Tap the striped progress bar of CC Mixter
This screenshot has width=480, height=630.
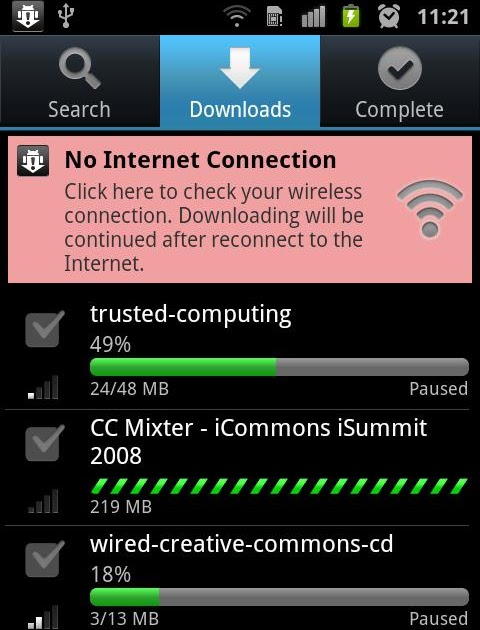[279, 486]
